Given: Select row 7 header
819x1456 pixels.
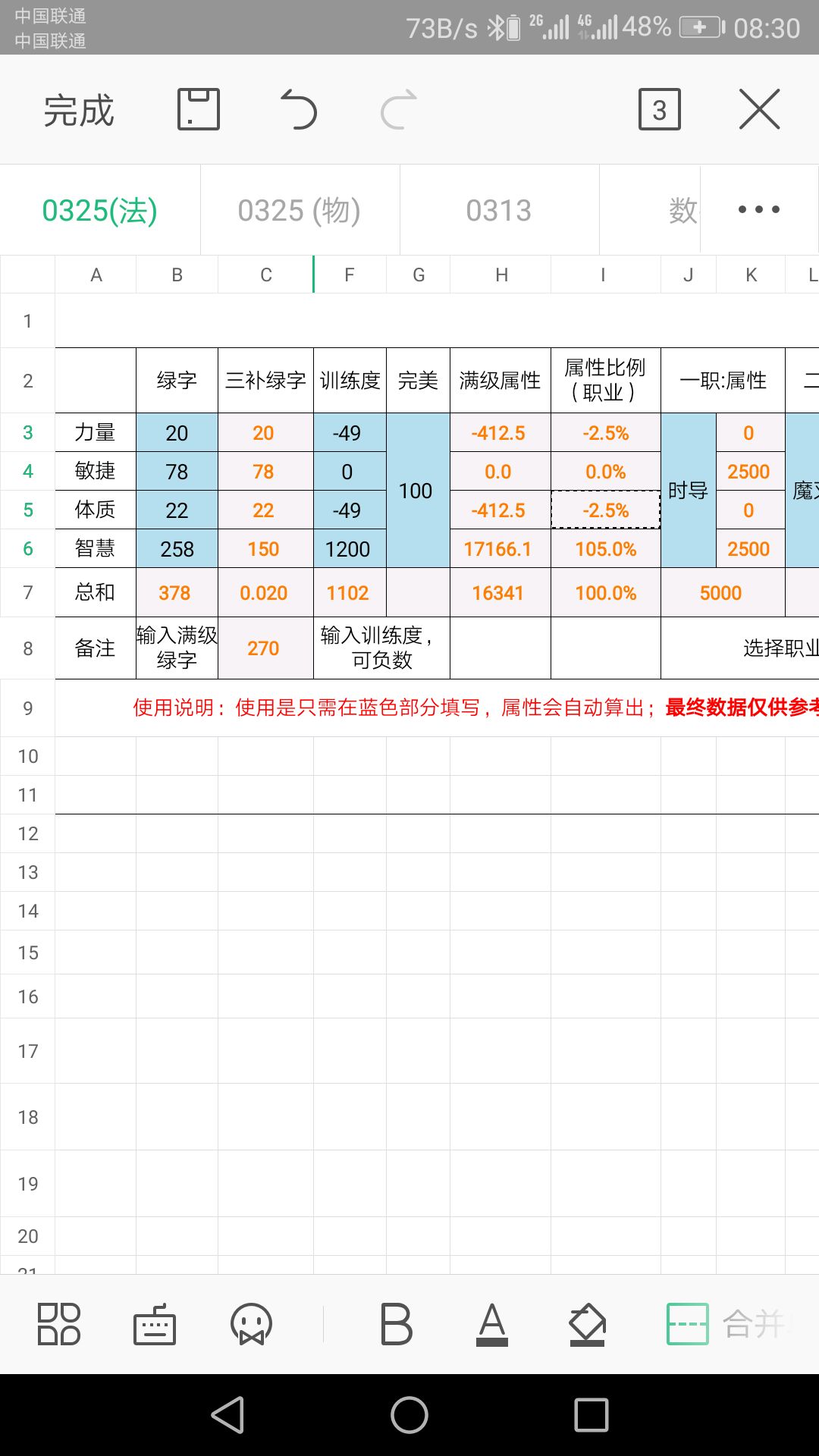Looking at the screenshot, I should (x=27, y=592).
